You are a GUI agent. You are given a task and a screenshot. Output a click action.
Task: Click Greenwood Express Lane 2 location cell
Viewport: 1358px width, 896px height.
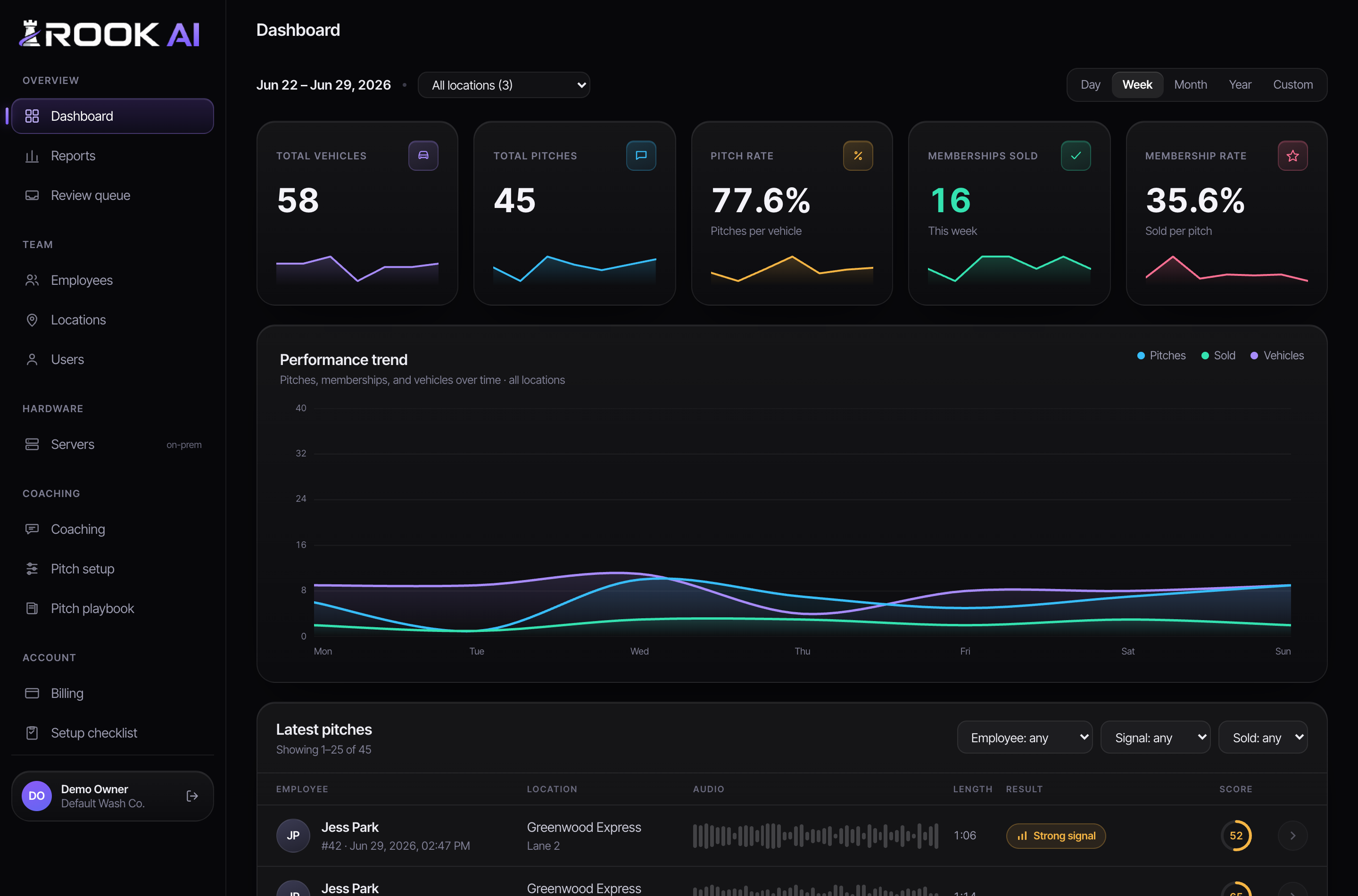[584, 836]
